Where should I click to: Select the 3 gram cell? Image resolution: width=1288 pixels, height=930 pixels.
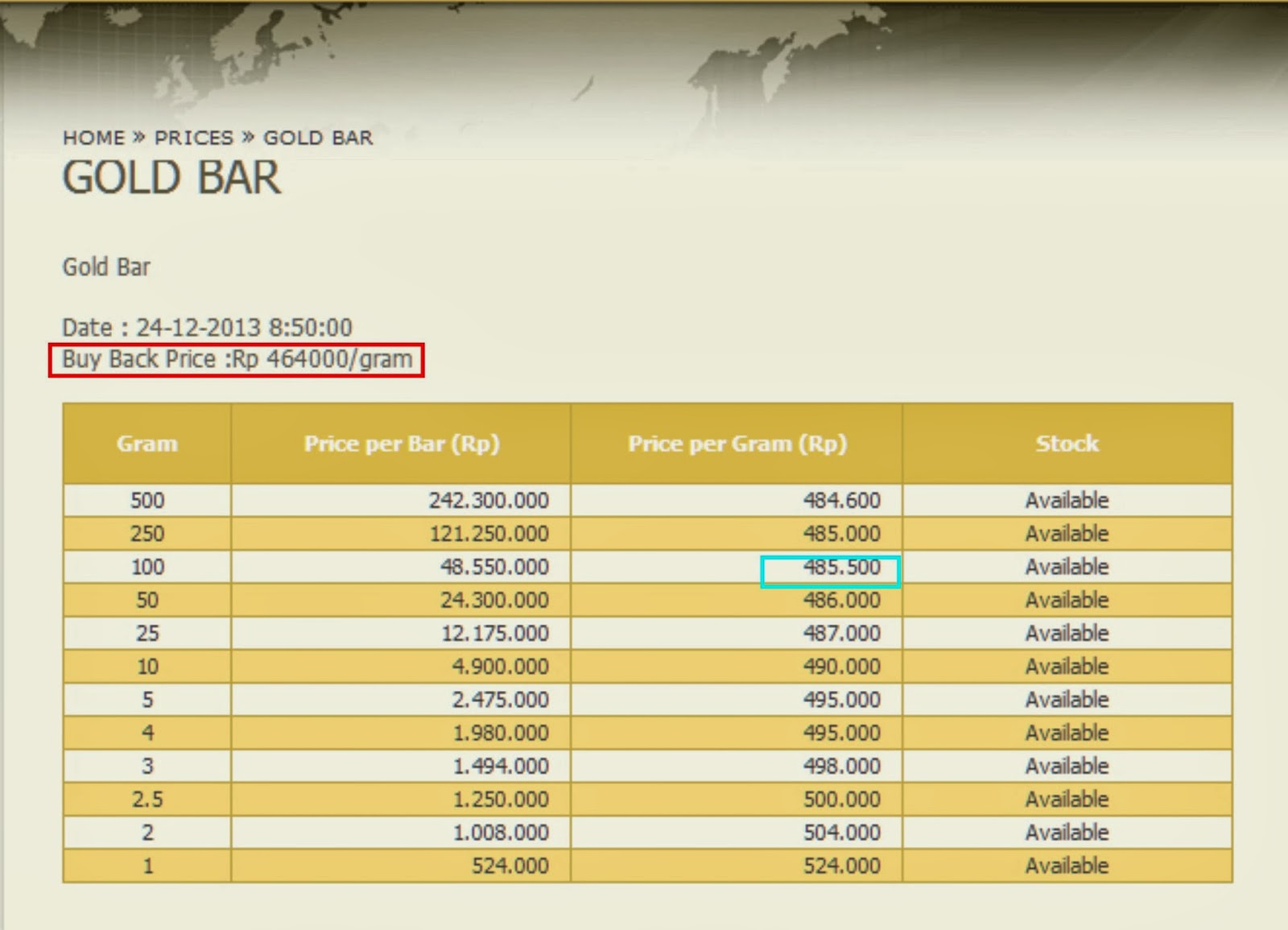[147, 766]
